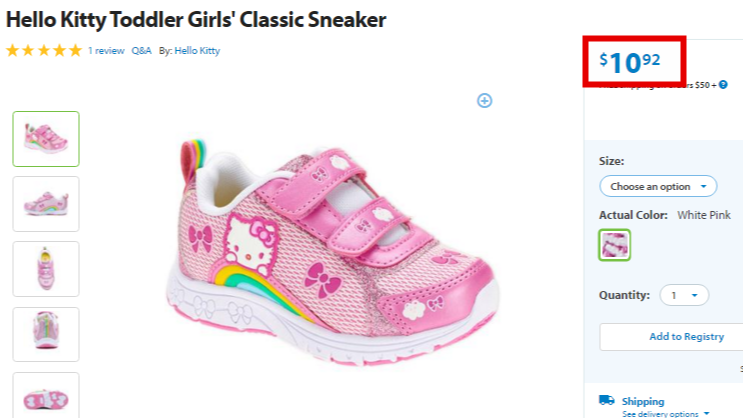
Task: Select the second thumbnail showing the side view
Action: (46, 204)
